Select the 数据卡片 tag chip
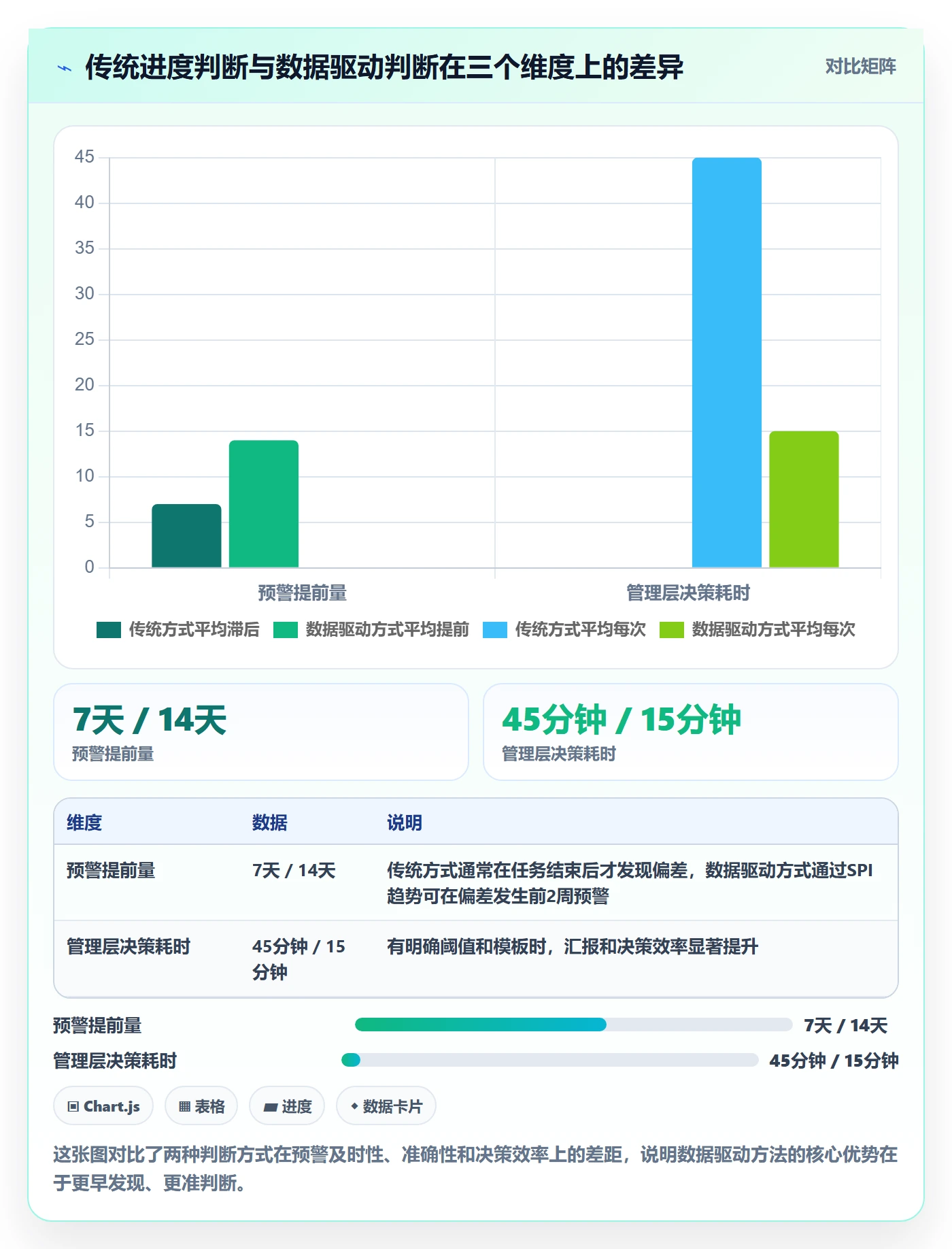Screen dimensions: 952x1249 tap(386, 1106)
